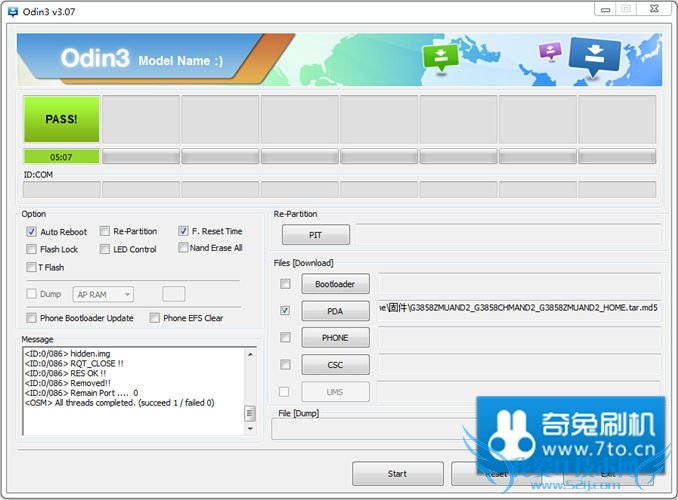
Task: Enable the Re-Partition checkbox
Action: 105,231
